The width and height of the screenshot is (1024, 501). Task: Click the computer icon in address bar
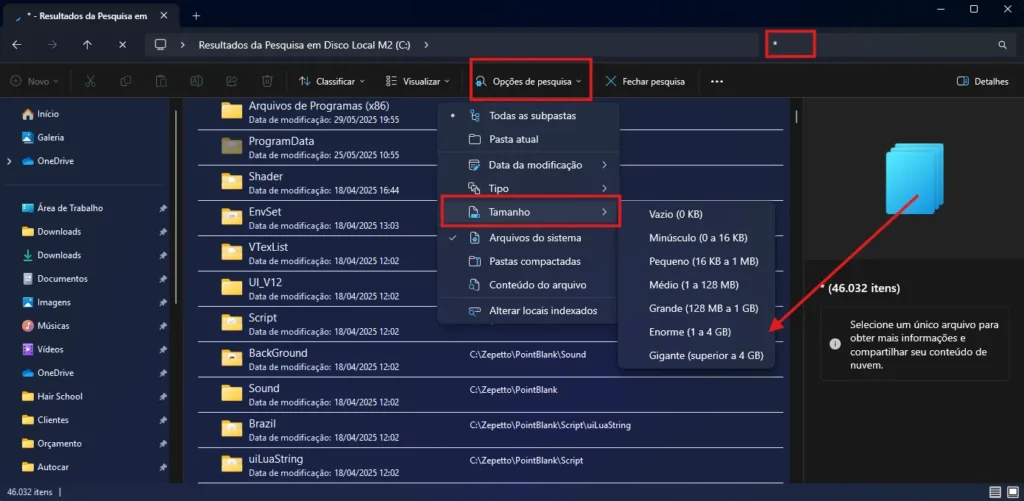[x=160, y=45]
